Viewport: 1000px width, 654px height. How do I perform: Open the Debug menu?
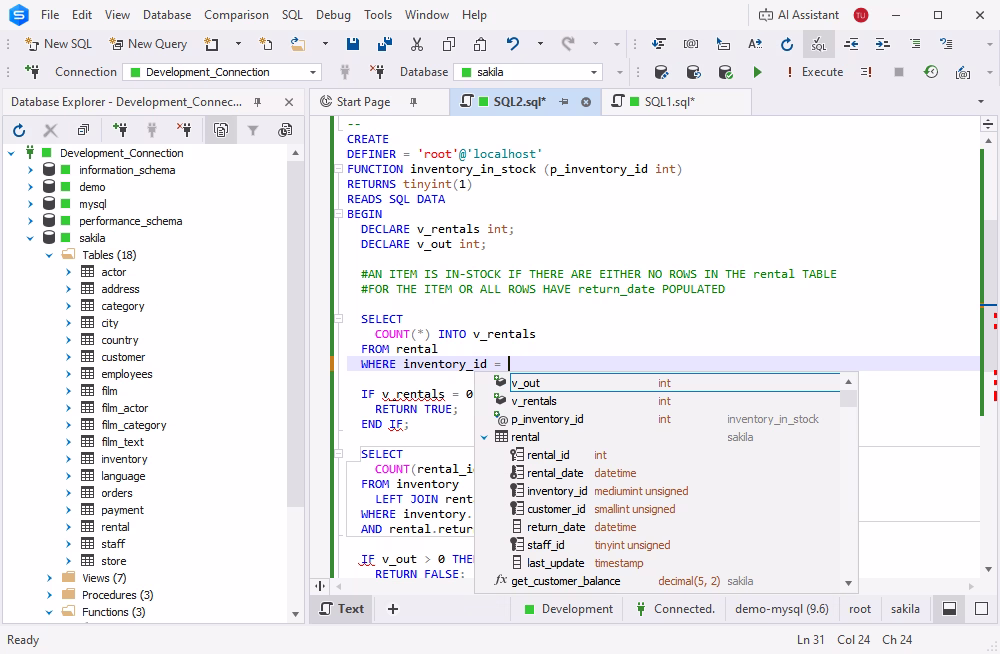[x=334, y=15]
